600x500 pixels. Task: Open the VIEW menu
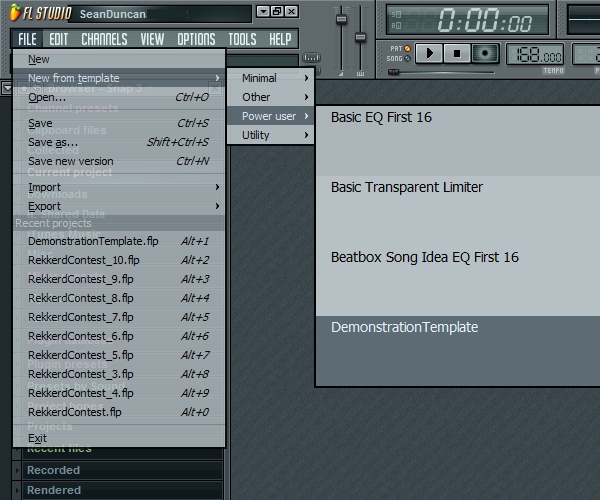(x=152, y=39)
